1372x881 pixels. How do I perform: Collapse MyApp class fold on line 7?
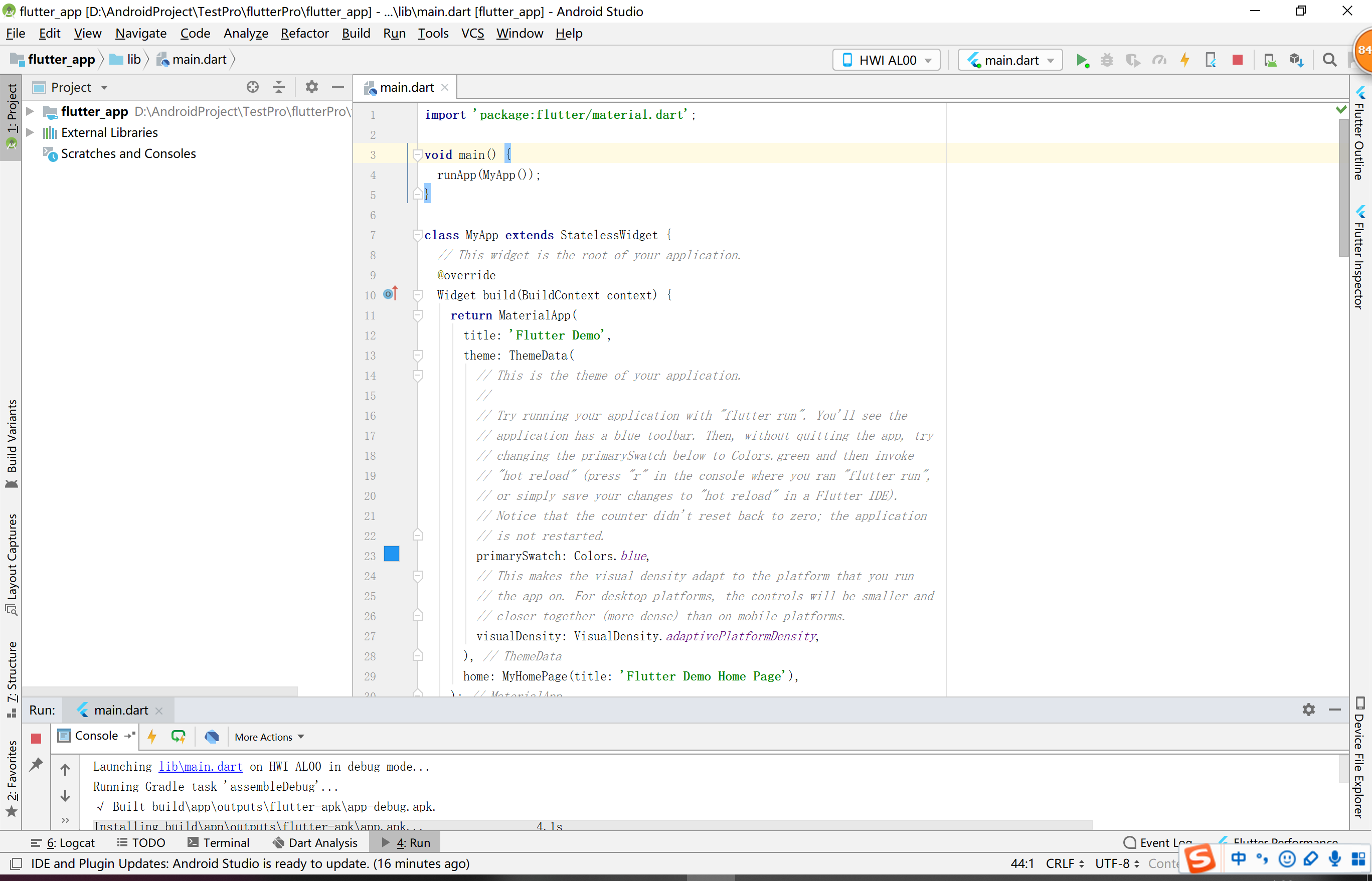coord(417,235)
